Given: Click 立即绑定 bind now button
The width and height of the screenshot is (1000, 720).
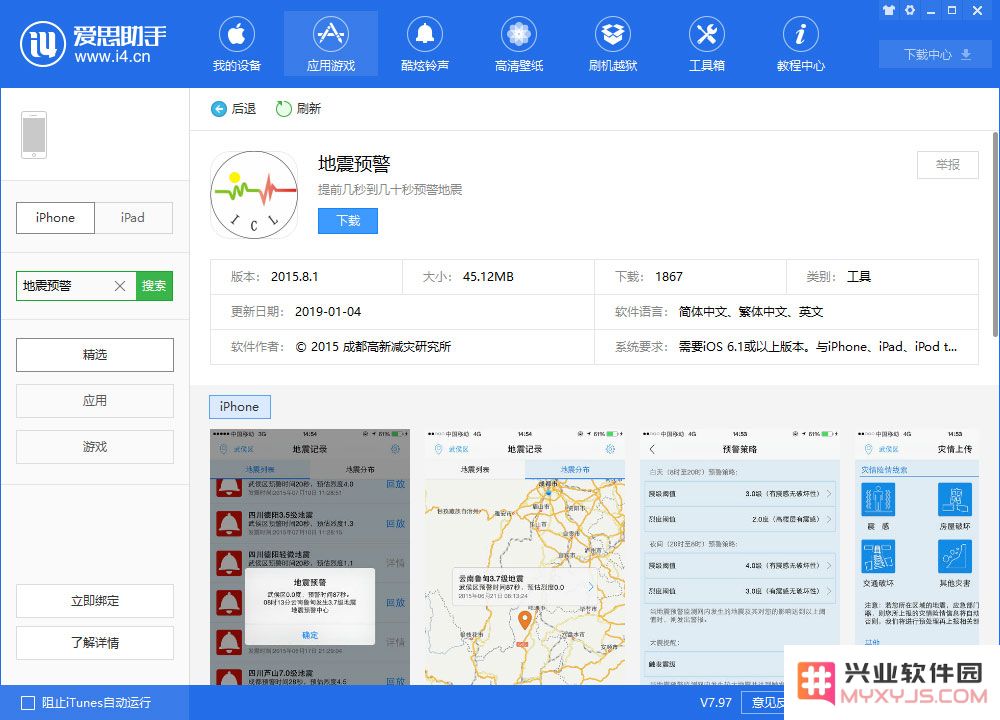Looking at the screenshot, I should point(95,601).
